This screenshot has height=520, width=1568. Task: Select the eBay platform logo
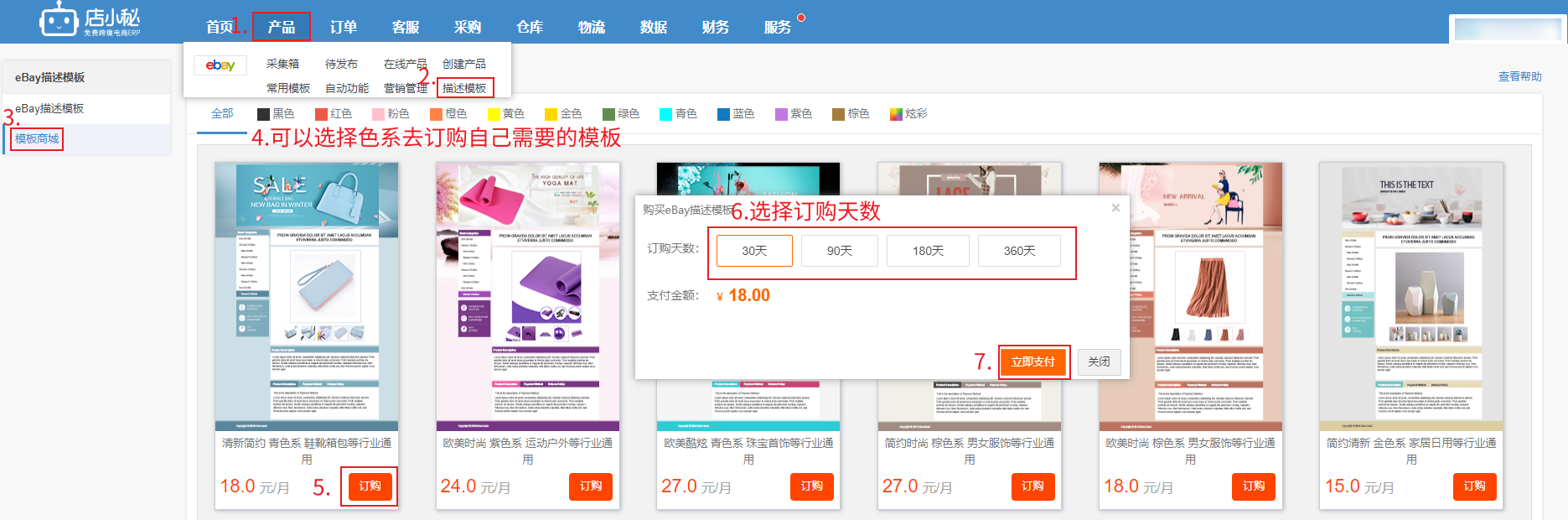220,65
